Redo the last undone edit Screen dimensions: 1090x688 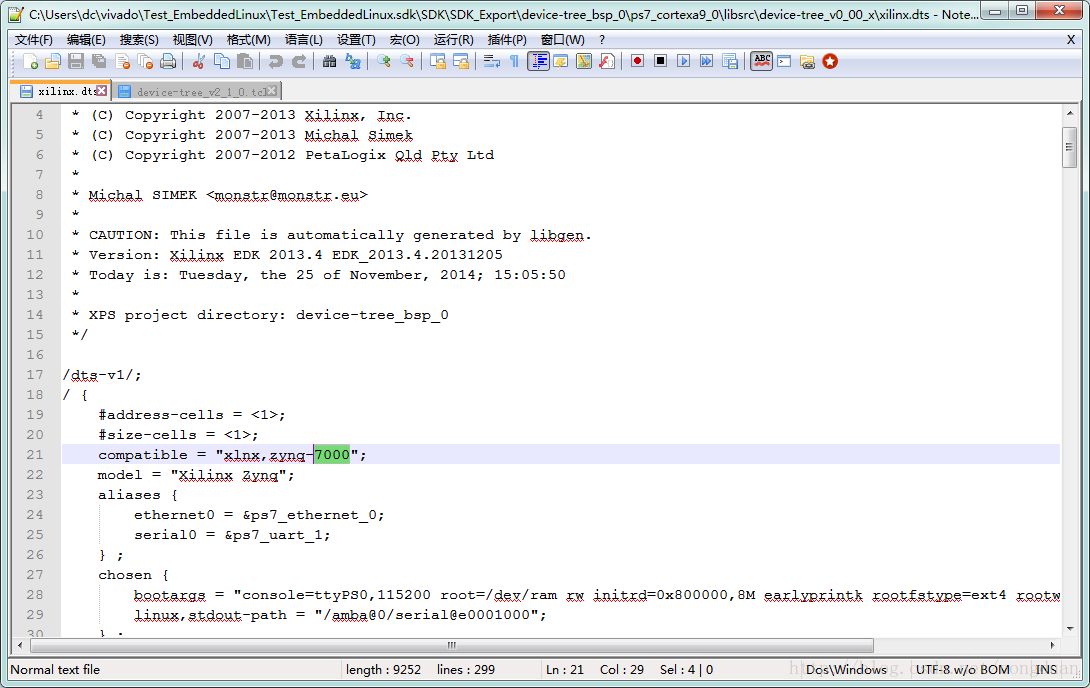[298, 62]
